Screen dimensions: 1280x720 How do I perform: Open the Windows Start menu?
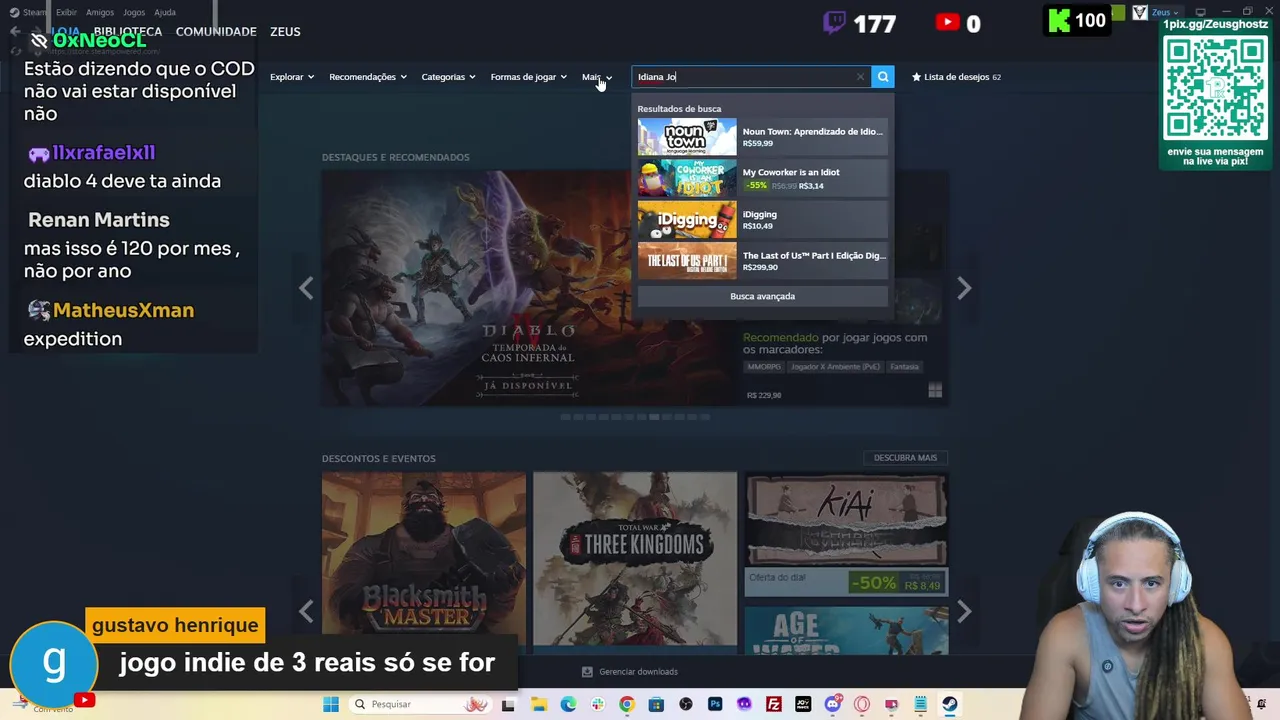pyautogui.click(x=331, y=704)
